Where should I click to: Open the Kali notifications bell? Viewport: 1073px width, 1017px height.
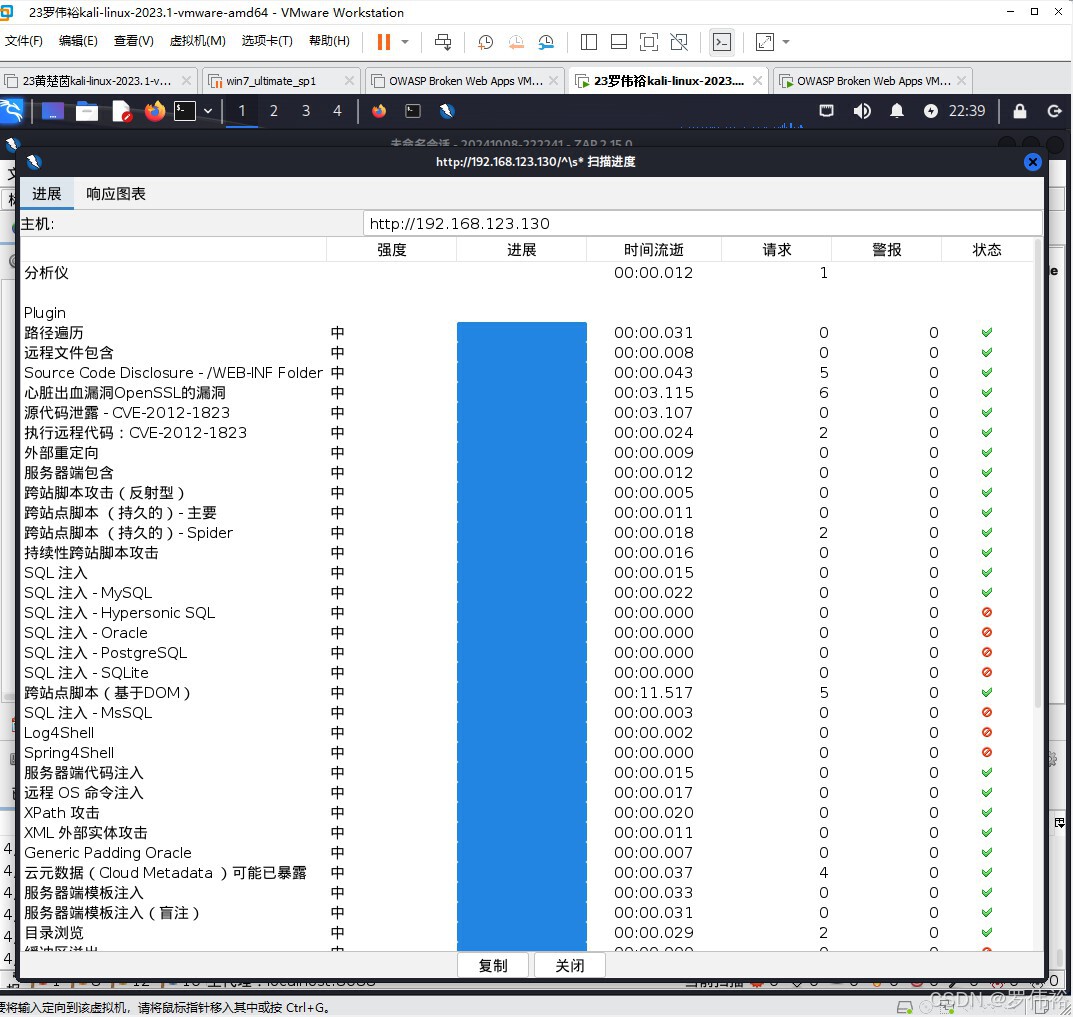896,111
